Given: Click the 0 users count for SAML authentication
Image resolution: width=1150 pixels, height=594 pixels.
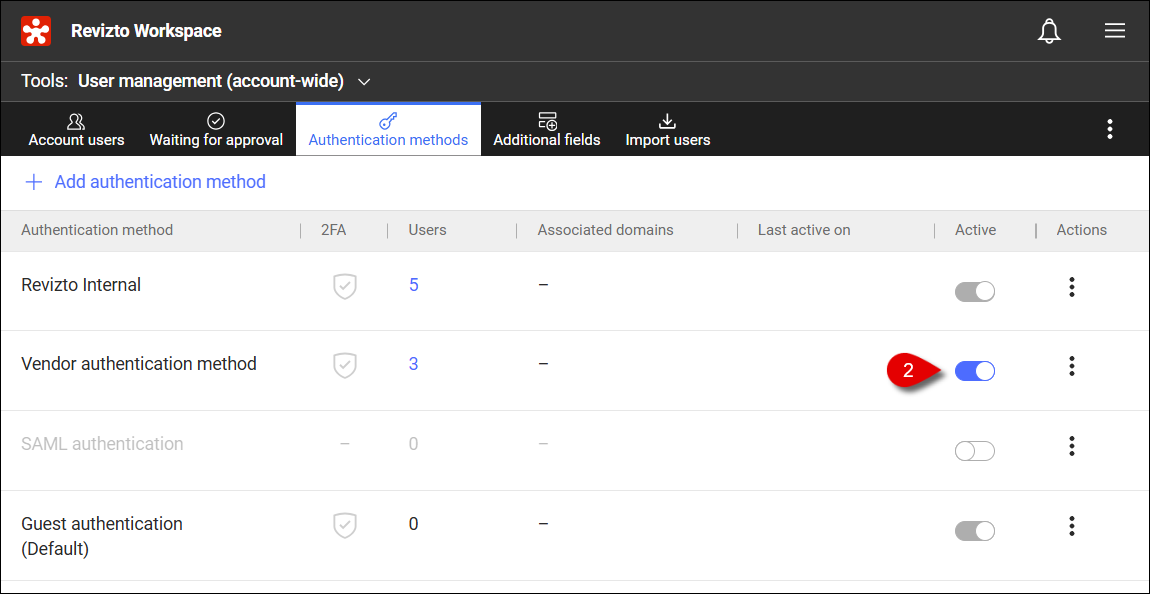Looking at the screenshot, I should coord(414,444).
